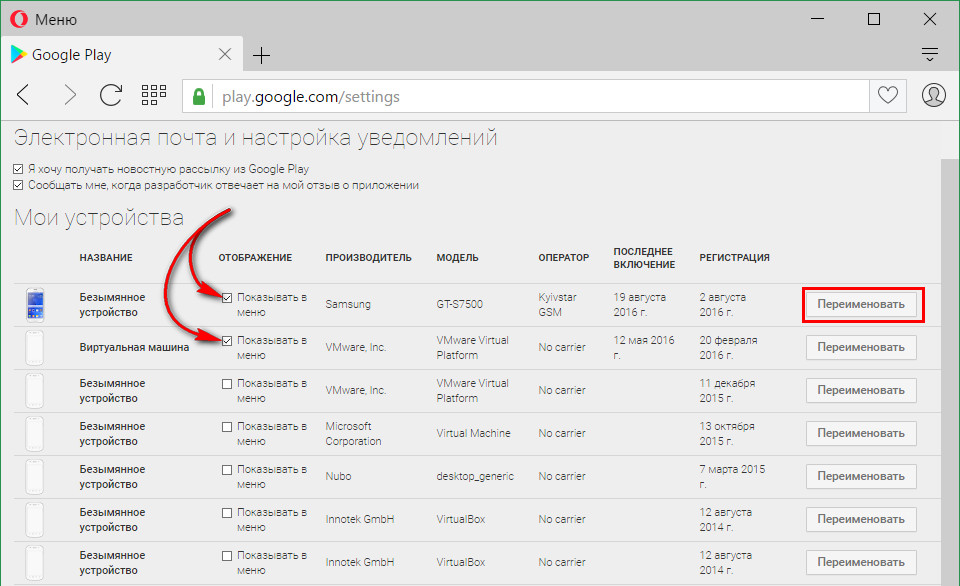Image resolution: width=960 pixels, height=586 pixels.
Task: Click the ПРОИЗВОДИТЕЛЬ column header
Action: pos(369,258)
